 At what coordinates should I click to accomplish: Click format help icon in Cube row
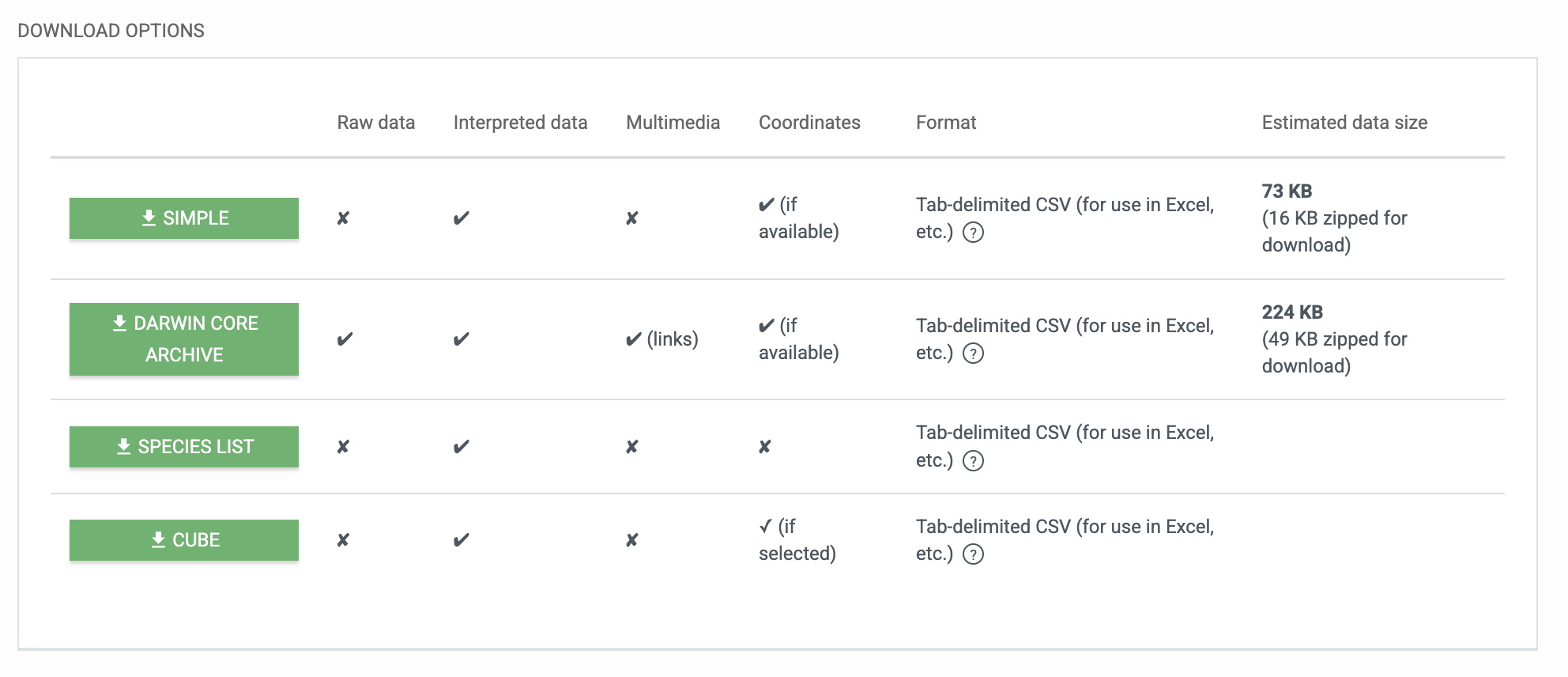pyautogui.click(x=973, y=554)
